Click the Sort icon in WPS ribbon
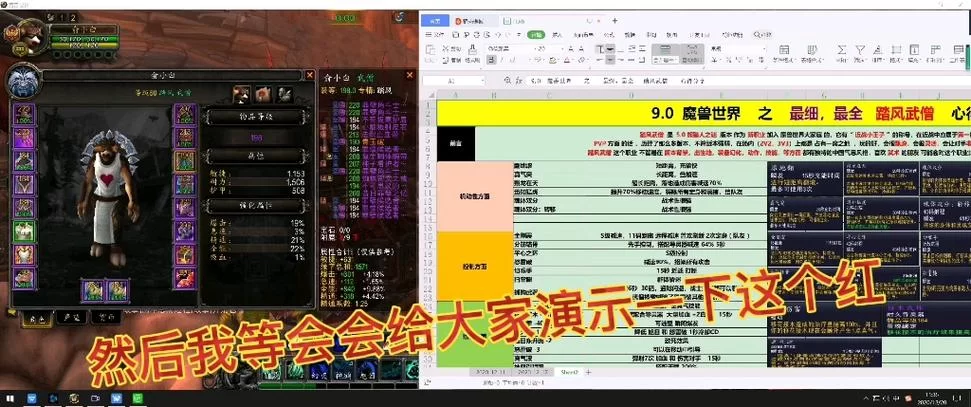The height and width of the screenshot is (407, 971). 878,50
